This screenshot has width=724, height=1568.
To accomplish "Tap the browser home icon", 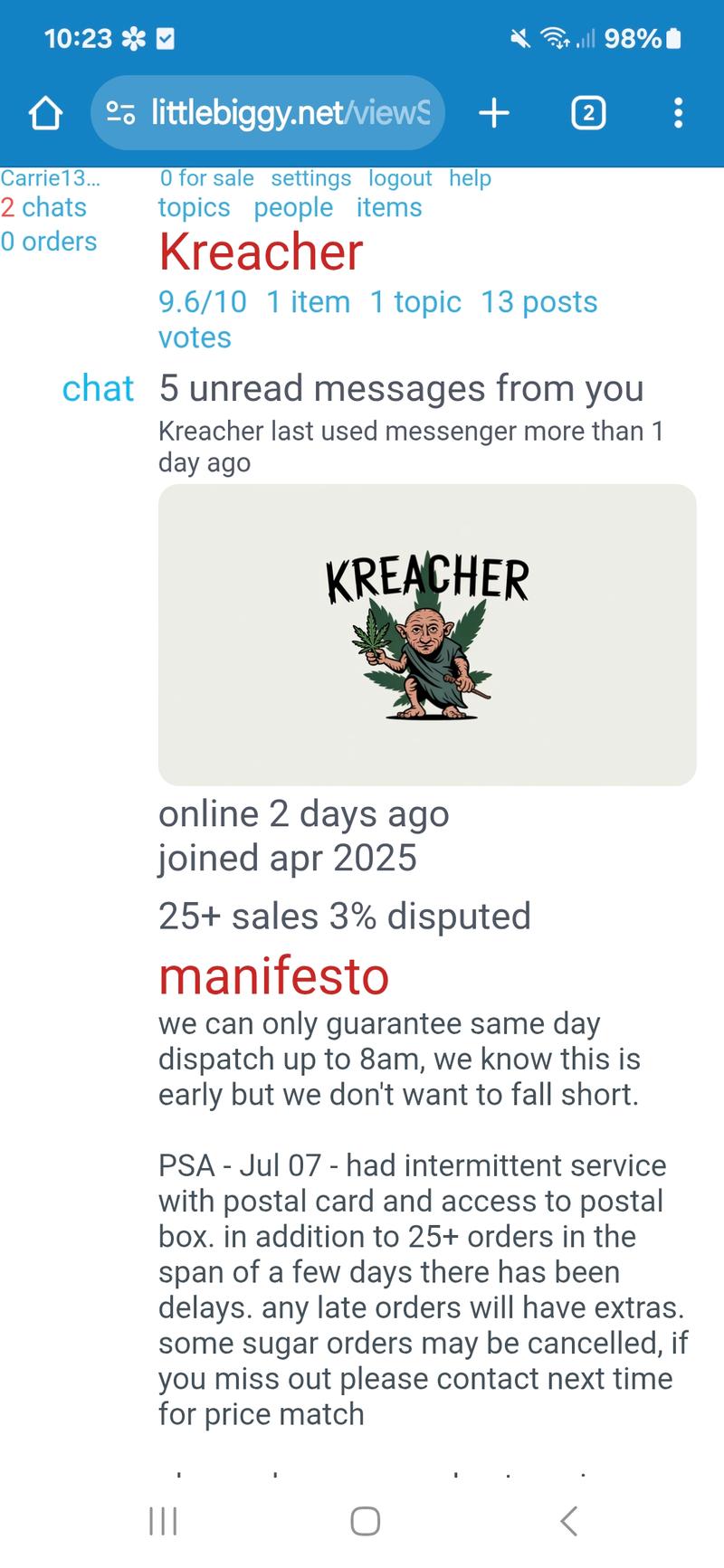I will (x=45, y=113).
